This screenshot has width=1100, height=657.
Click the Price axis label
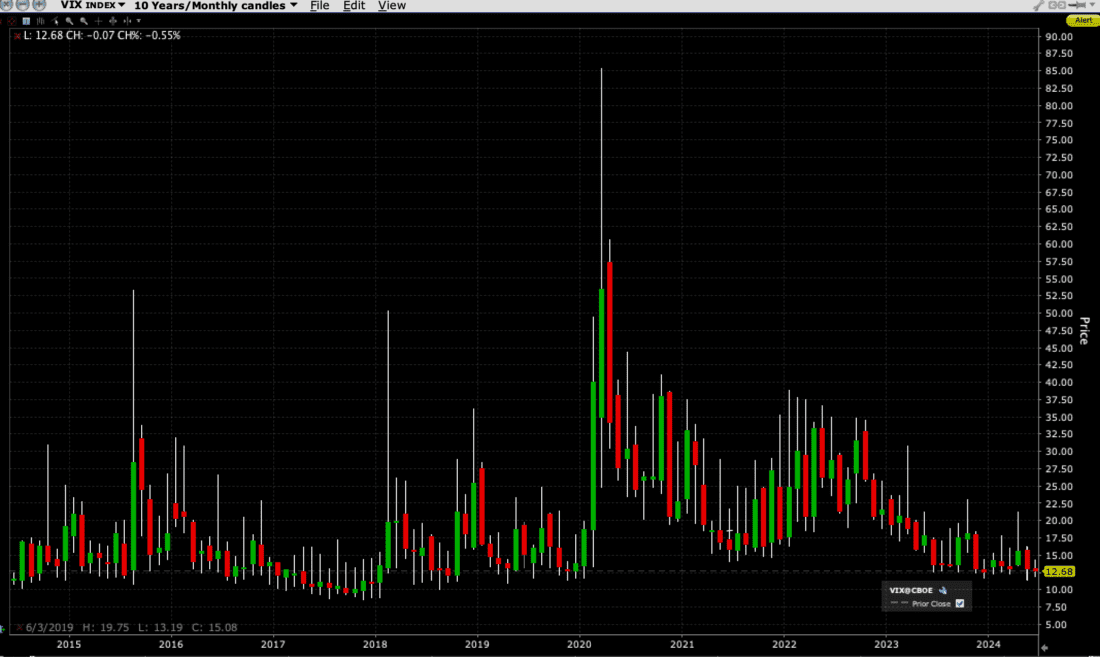(1083, 331)
